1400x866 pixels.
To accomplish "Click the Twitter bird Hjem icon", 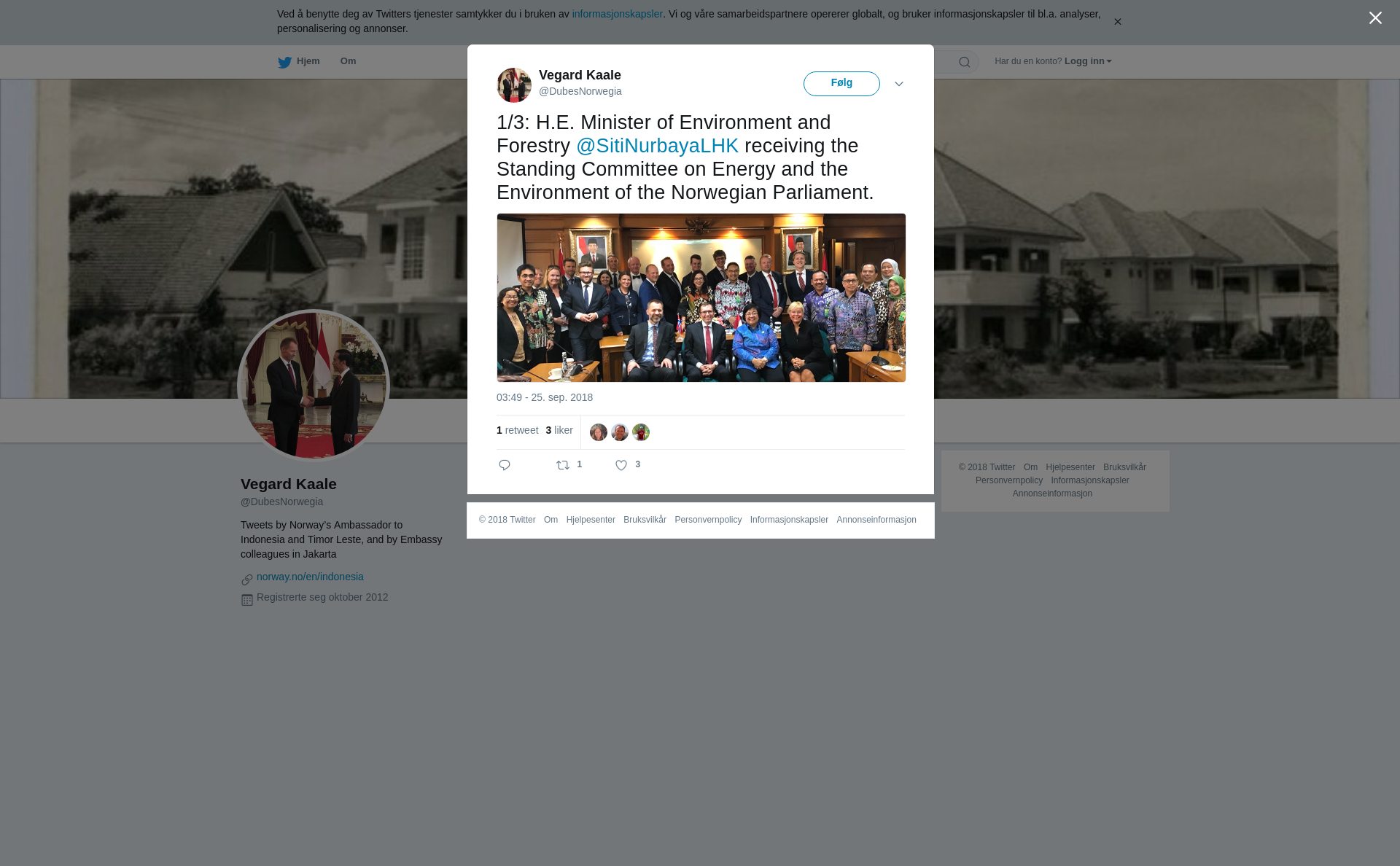I will tap(284, 62).
